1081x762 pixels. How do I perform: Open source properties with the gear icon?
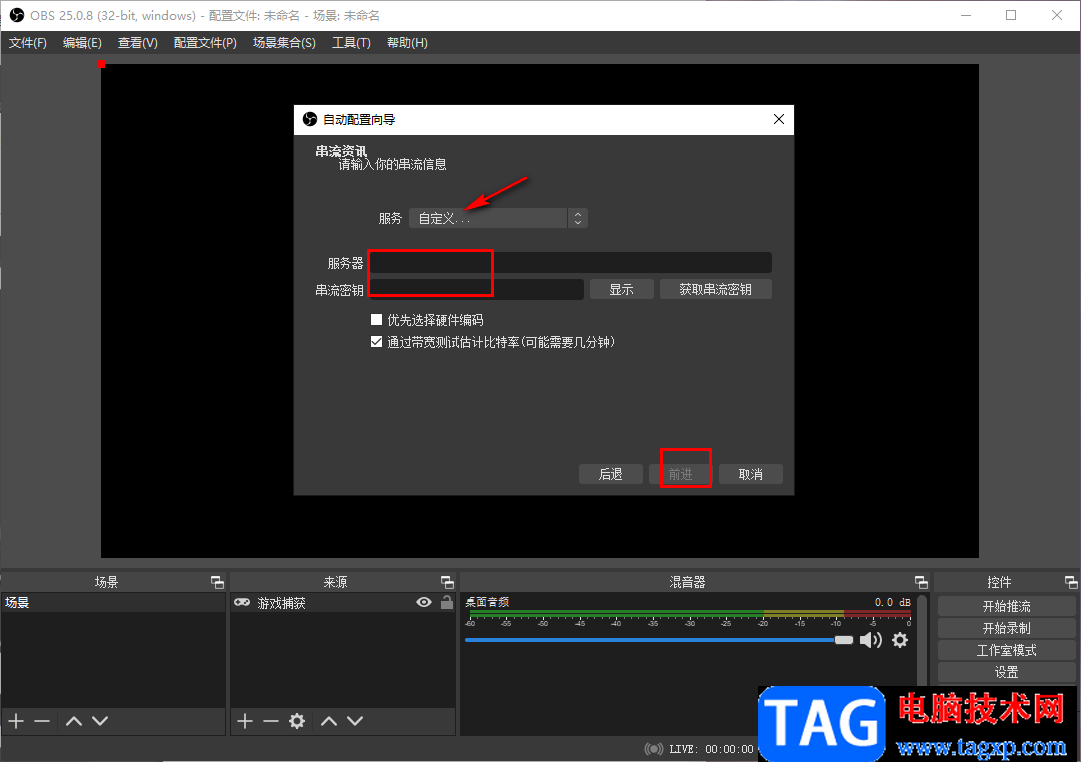297,721
